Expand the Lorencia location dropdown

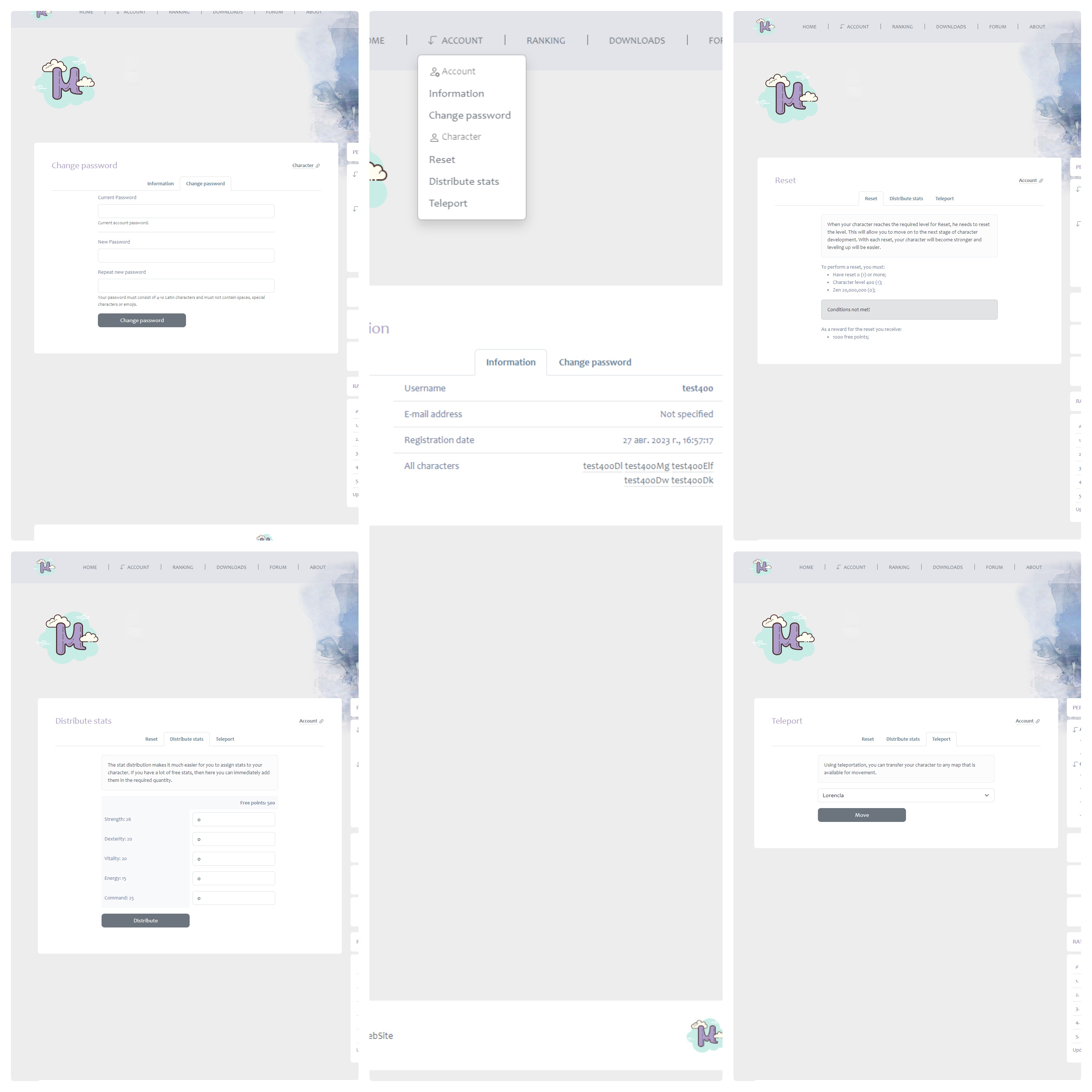tap(987, 795)
